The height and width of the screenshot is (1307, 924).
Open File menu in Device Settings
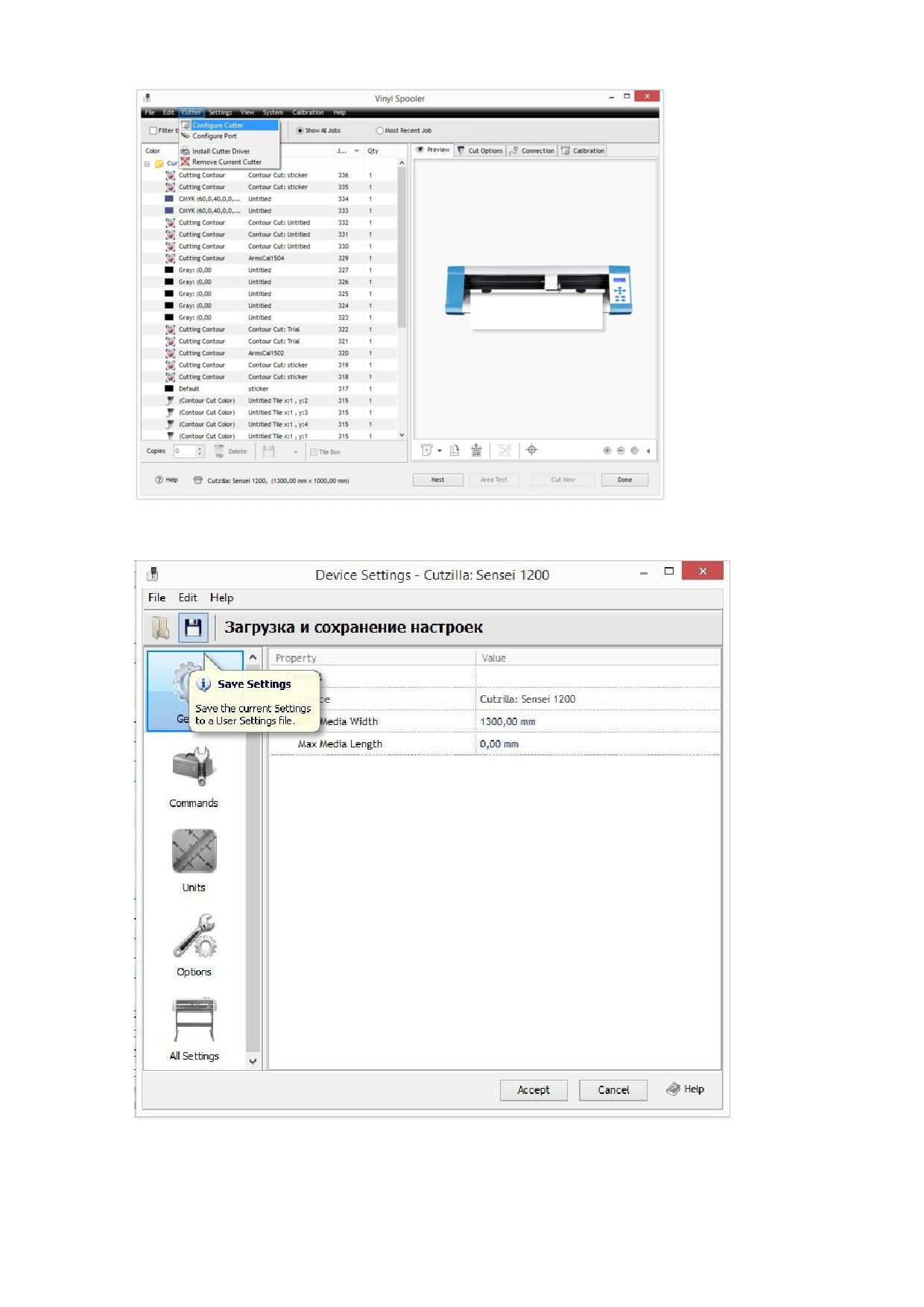point(157,598)
